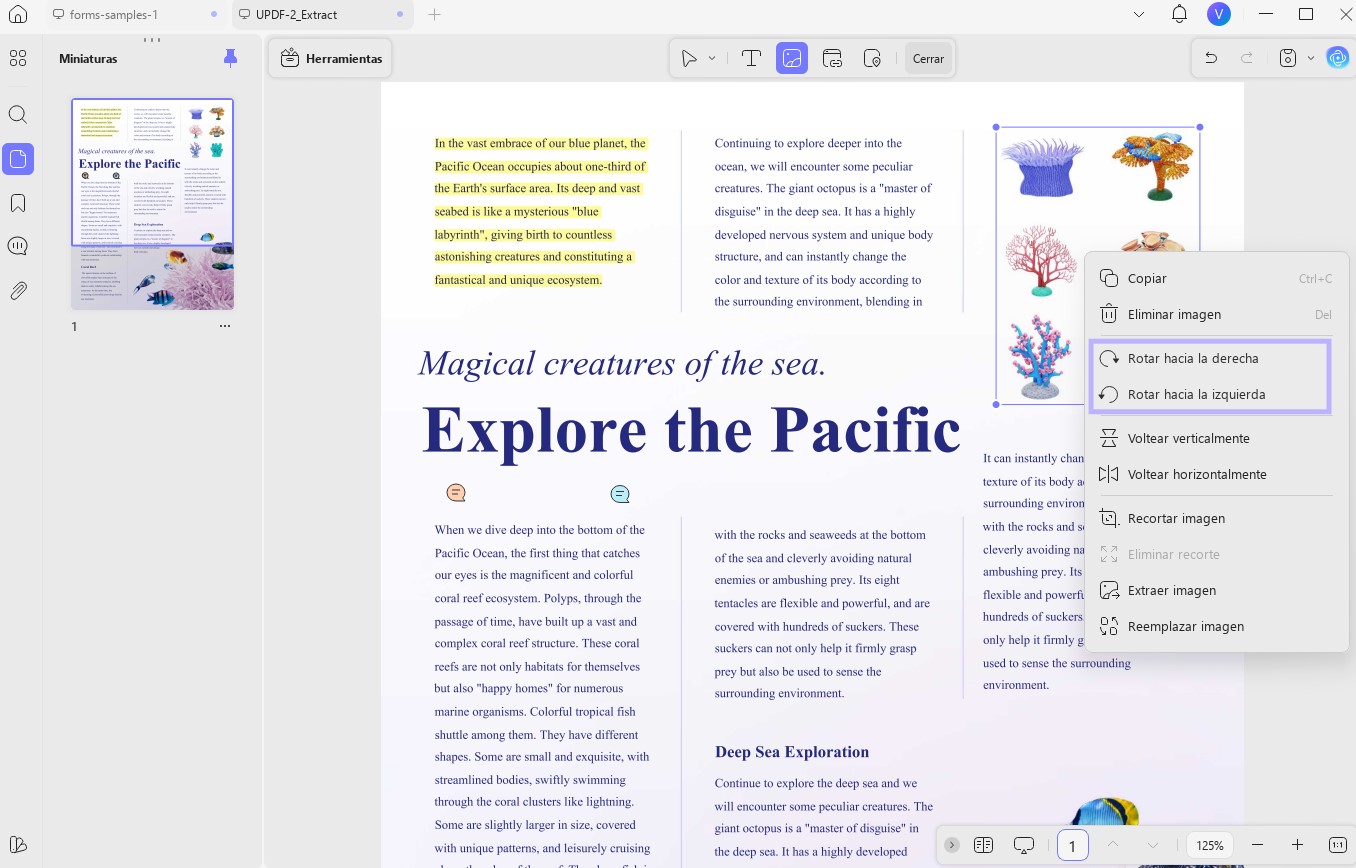This screenshot has height=868, width=1356.
Task: Redo the last action
Action: [x=1247, y=58]
